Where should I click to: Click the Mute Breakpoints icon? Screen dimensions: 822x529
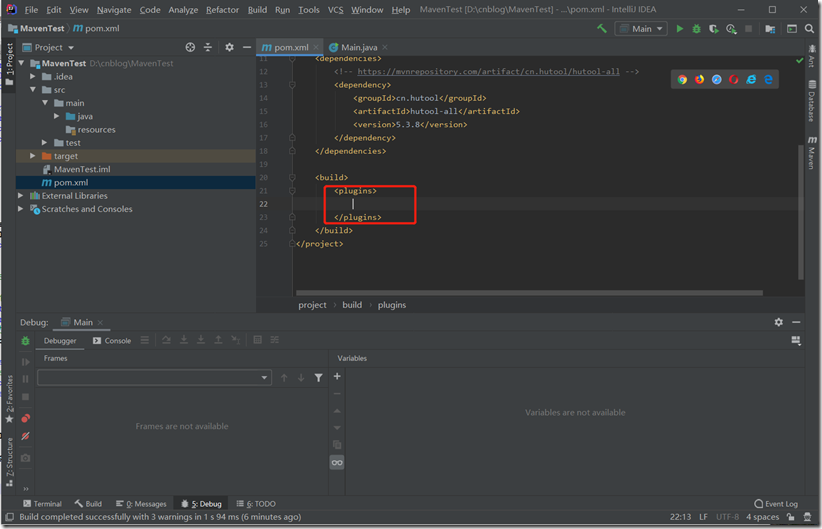pos(25,436)
